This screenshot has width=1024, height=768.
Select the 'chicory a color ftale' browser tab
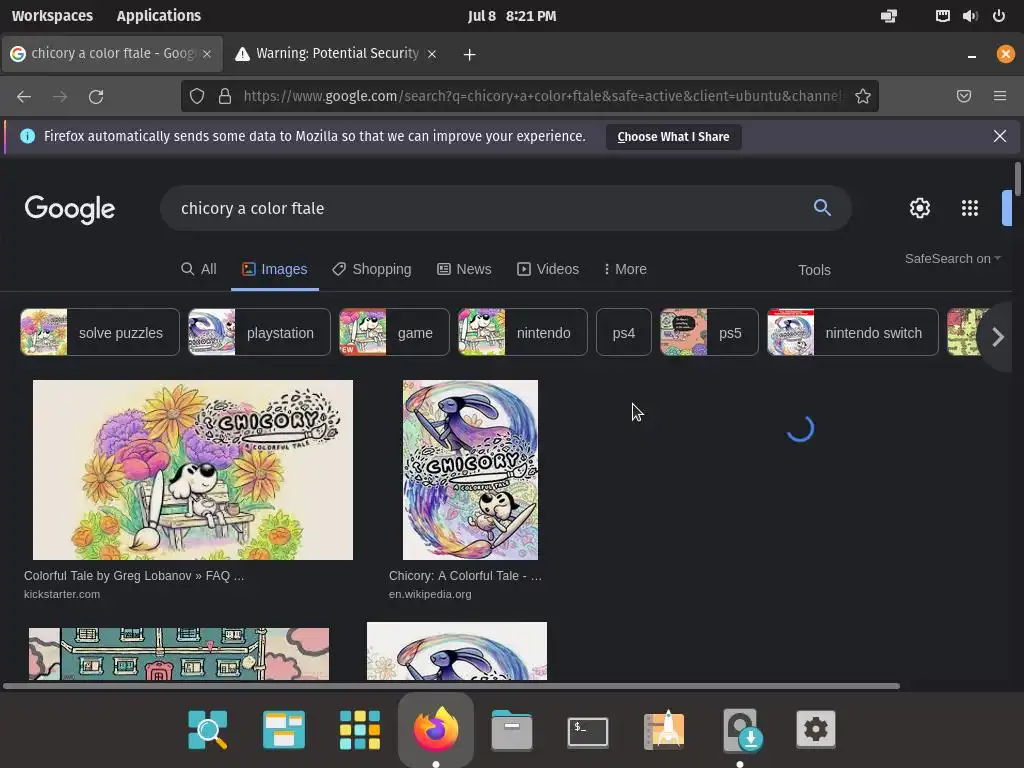click(112, 54)
